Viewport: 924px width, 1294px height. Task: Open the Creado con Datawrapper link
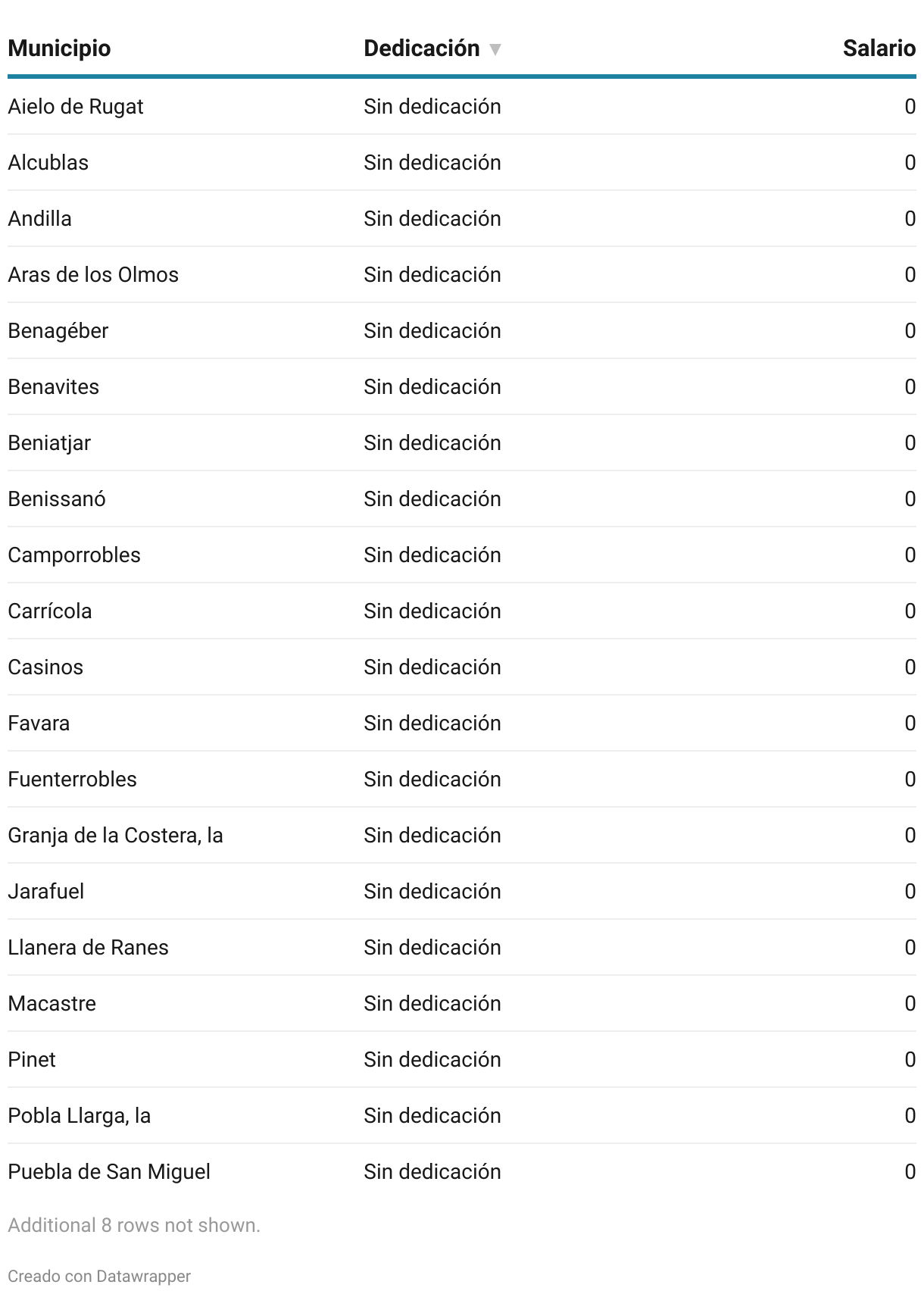point(99,1276)
